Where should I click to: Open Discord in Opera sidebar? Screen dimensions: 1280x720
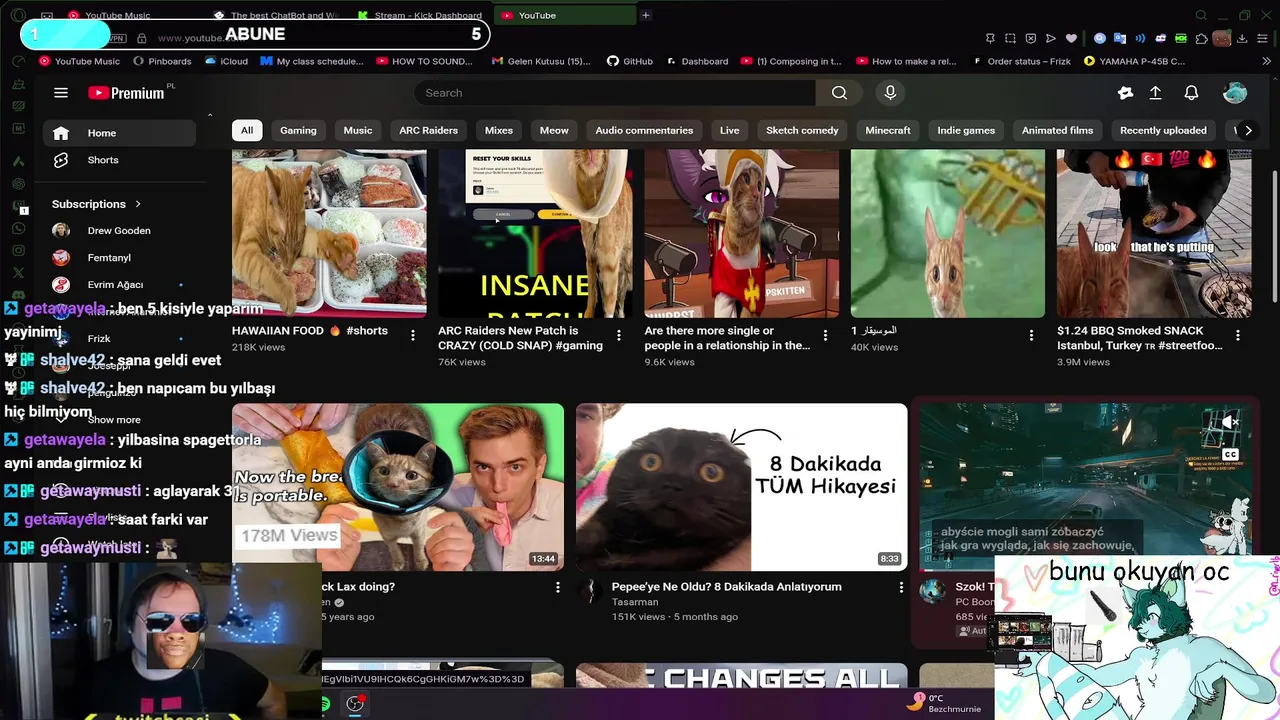18,294
